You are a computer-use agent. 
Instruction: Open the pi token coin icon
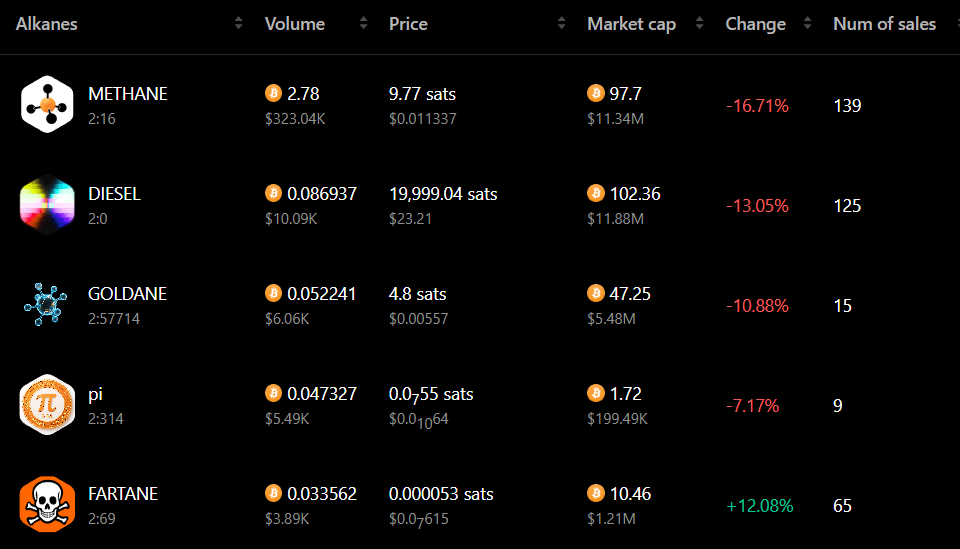47,405
